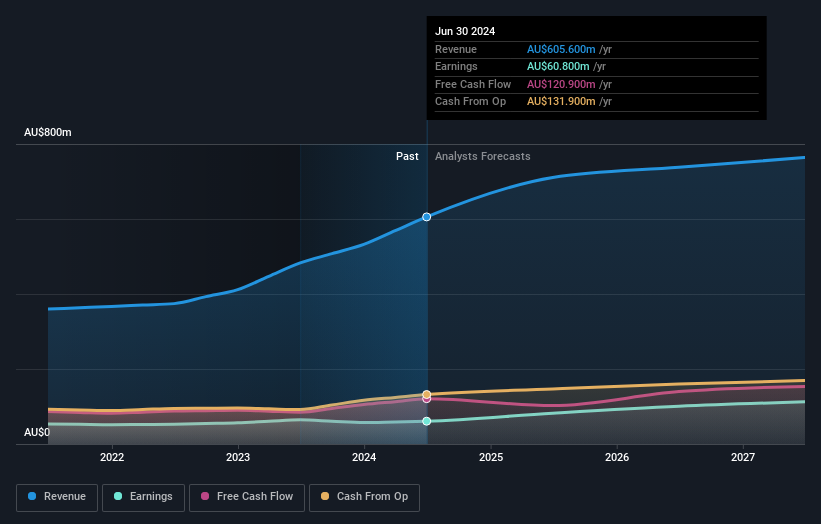Select the teal Earnings data point marker
This screenshot has height=524, width=821.
click(427, 421)
